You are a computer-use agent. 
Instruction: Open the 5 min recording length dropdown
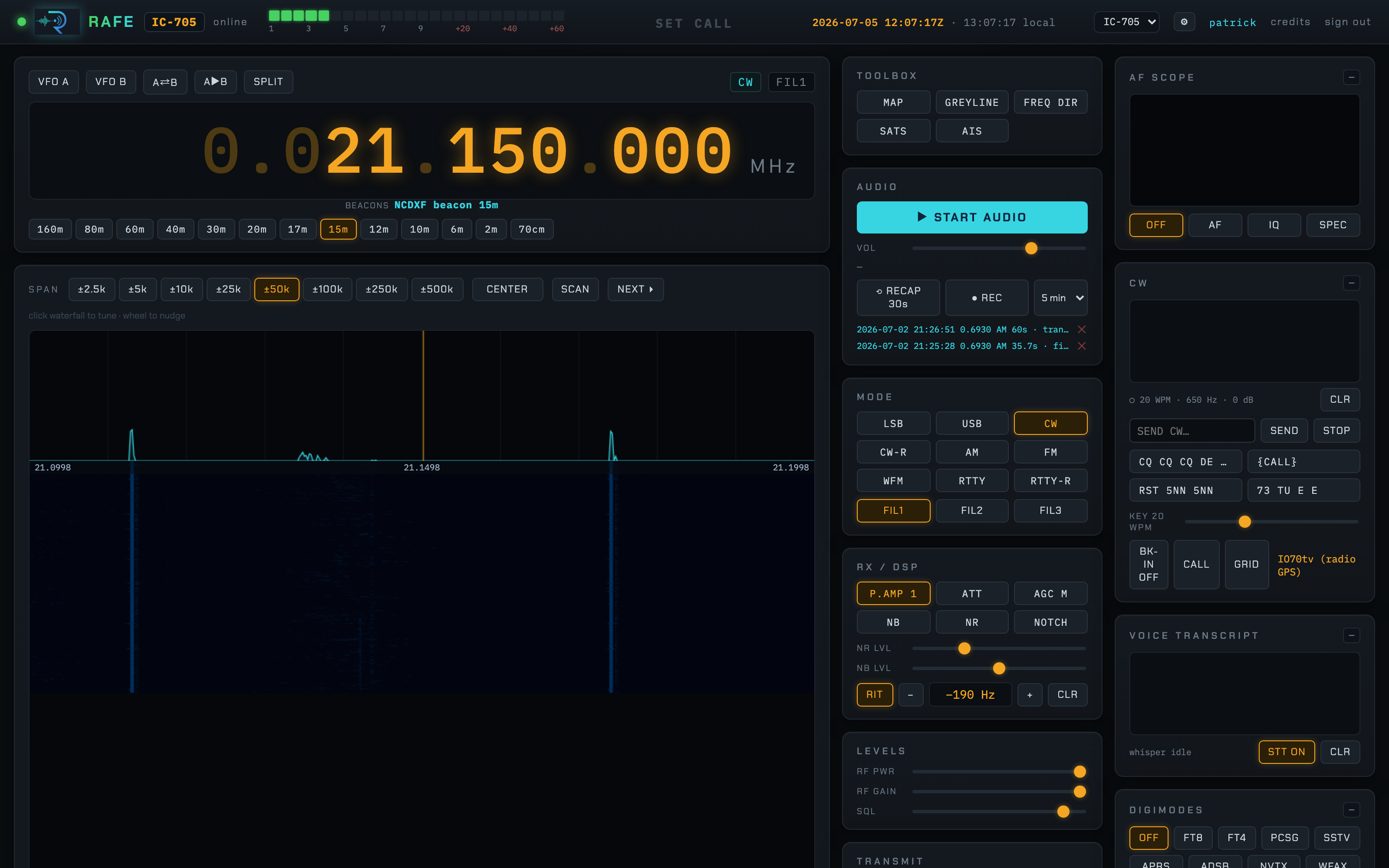(x=1061, y=298)
